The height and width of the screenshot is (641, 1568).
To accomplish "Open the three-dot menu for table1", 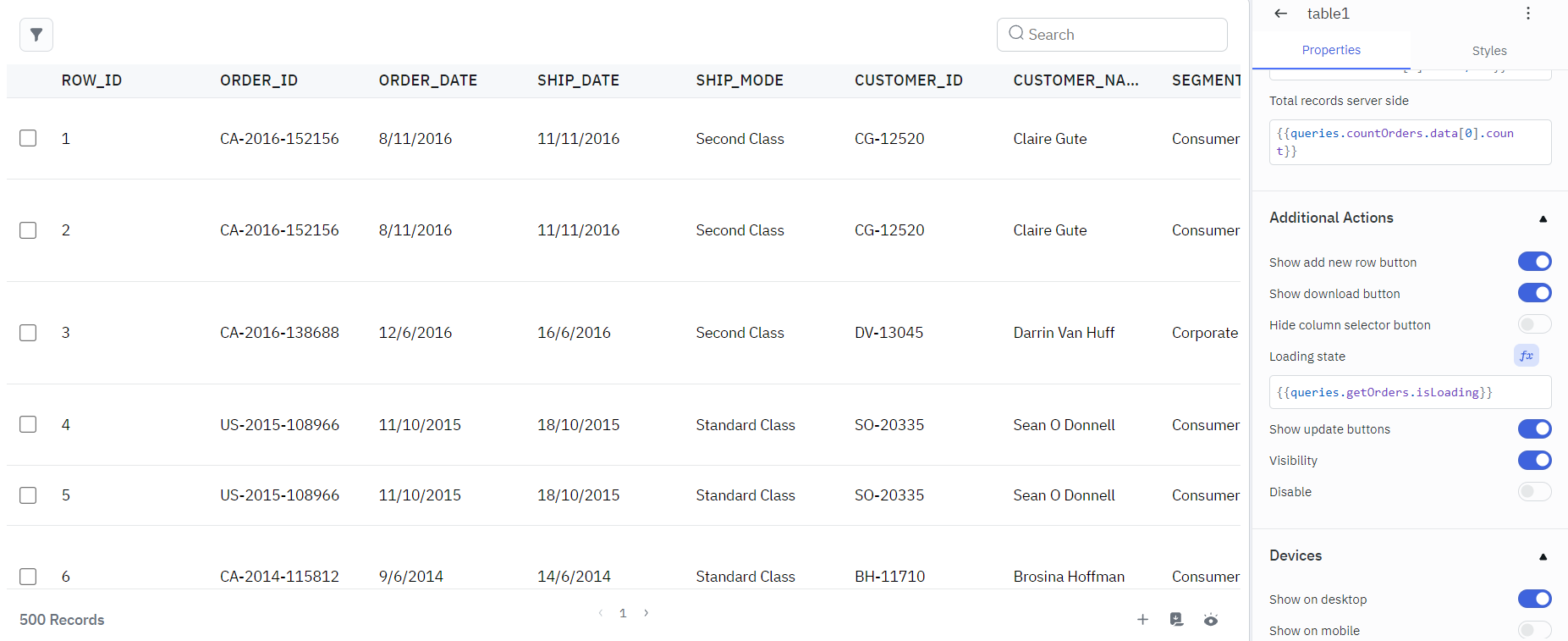I will [1527, 14].
